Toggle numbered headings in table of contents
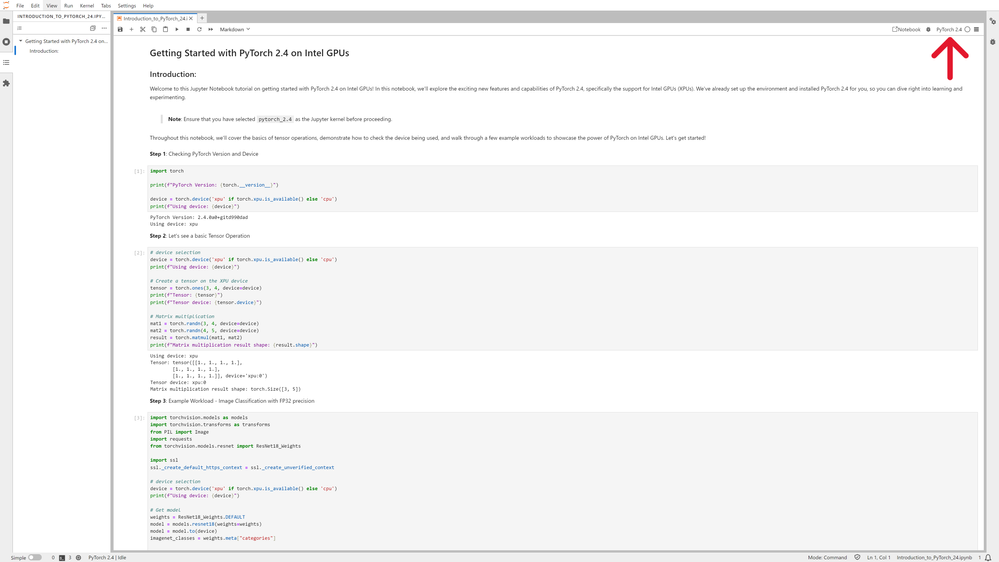This screenshot has height=562, width=999. click(19, 28)
